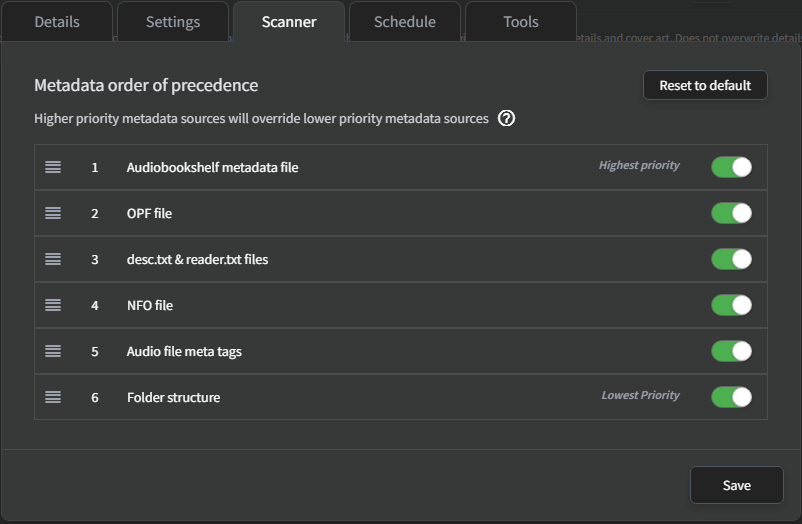The height and width of the screenshot is (524, 802).
Task: Click 'Folder structure' label
Action: tap(173, 398)
